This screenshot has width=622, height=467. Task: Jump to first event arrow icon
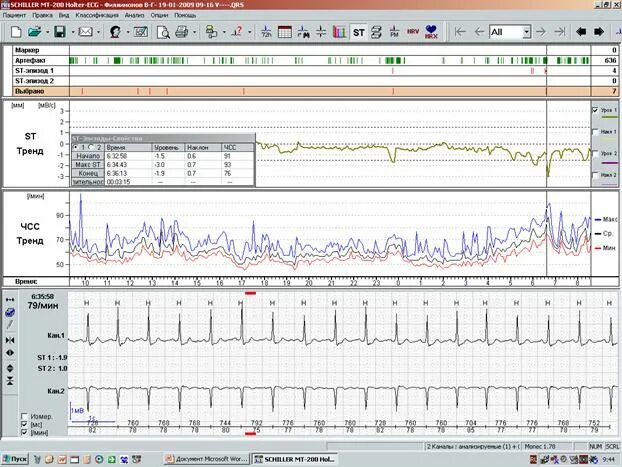pyautogui.click(x=460, y=32)
